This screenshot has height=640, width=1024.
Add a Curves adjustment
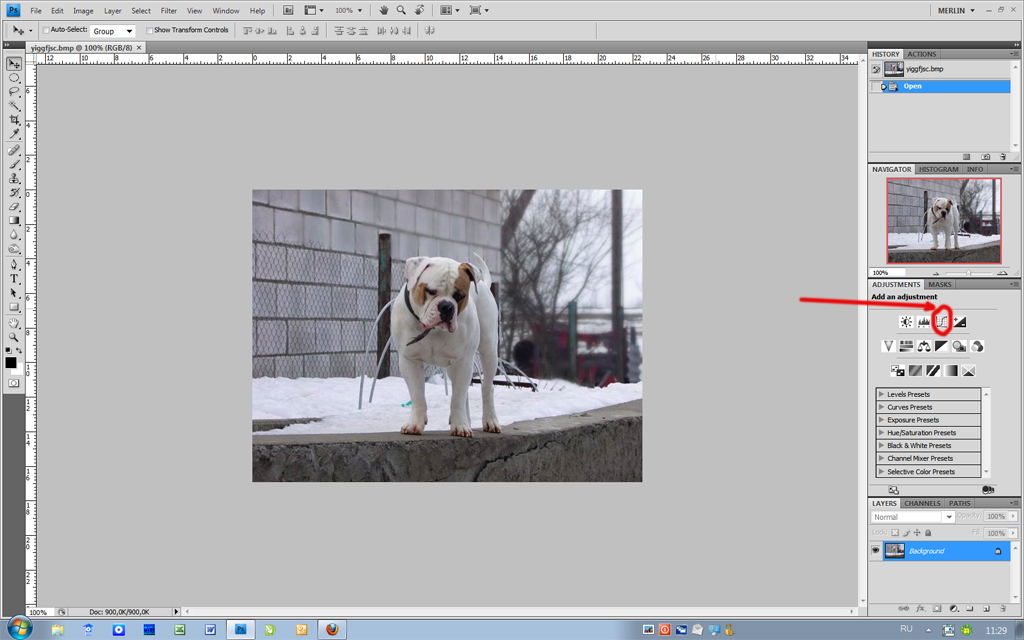(x=941, y=322)
